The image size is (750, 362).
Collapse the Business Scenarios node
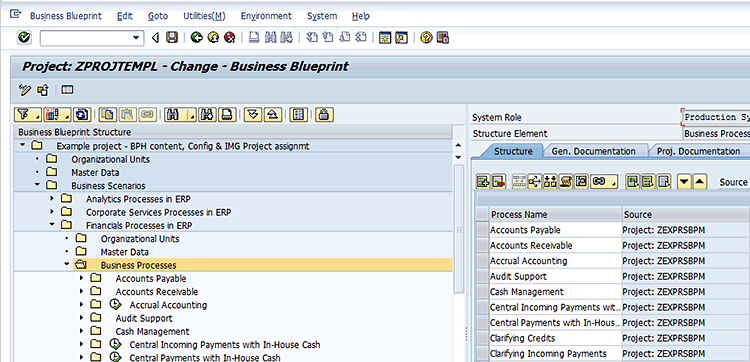point(37,186)
